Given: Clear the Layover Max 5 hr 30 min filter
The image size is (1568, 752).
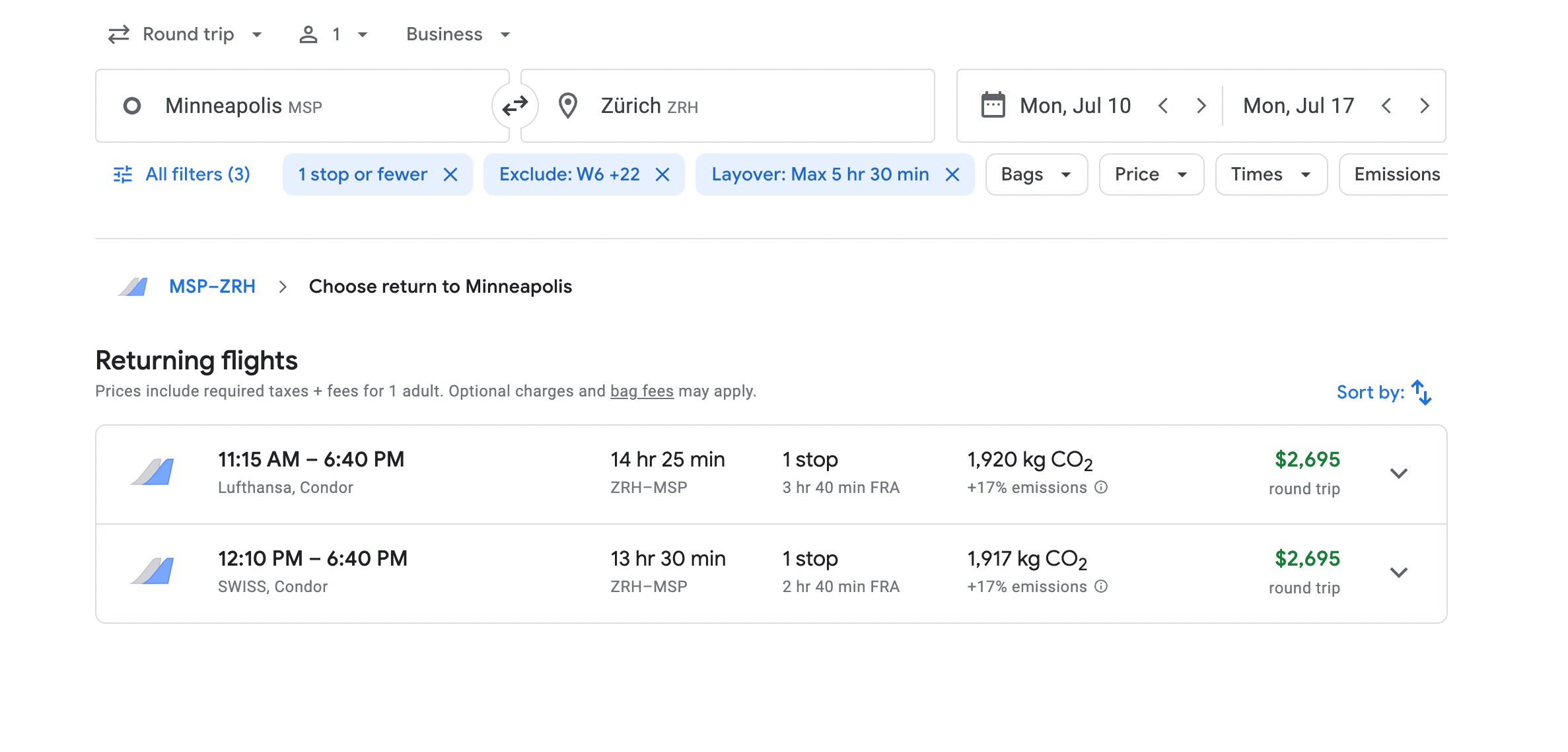Looking at the screenshot, I should pos(952,174).
